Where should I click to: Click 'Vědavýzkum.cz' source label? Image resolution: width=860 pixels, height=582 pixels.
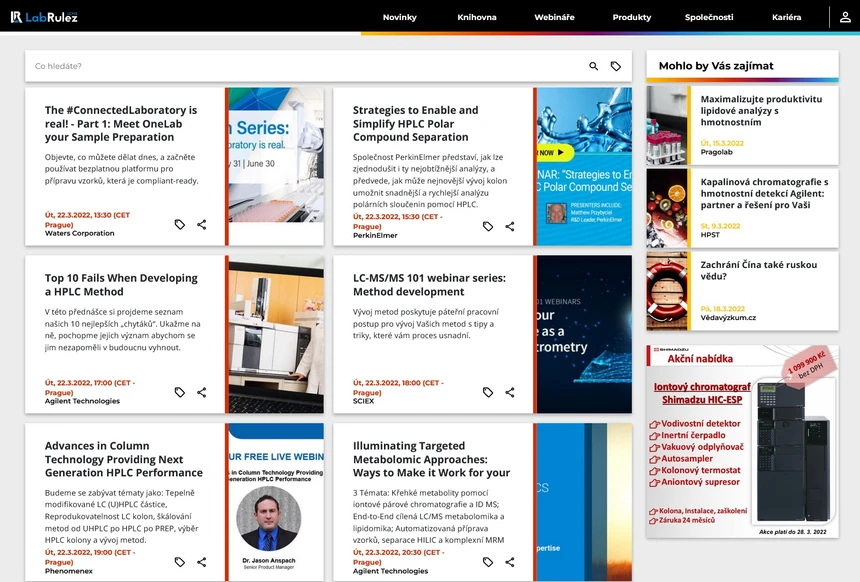[728, 318]
